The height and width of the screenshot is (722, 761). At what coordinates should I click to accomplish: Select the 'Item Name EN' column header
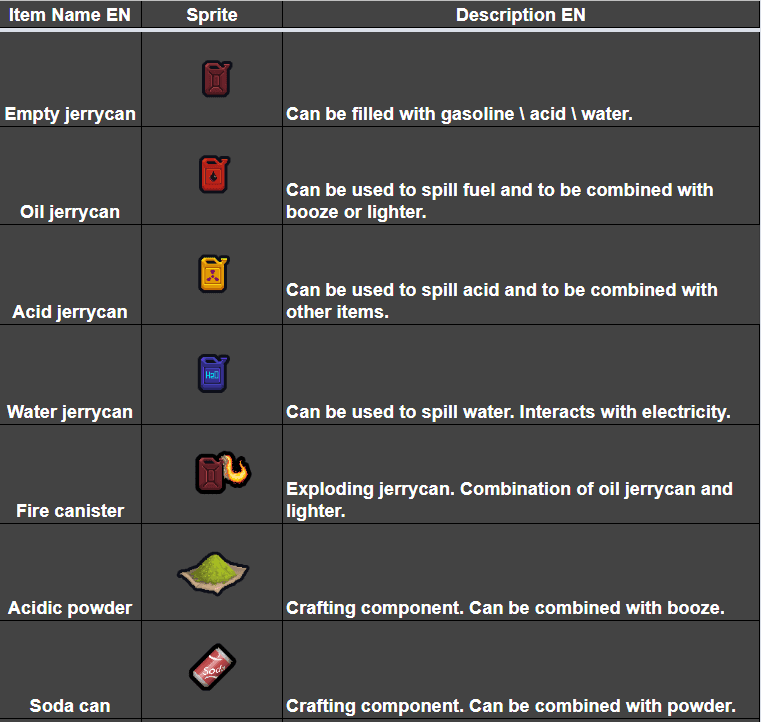pyautogui.click(x=71, y=15)
